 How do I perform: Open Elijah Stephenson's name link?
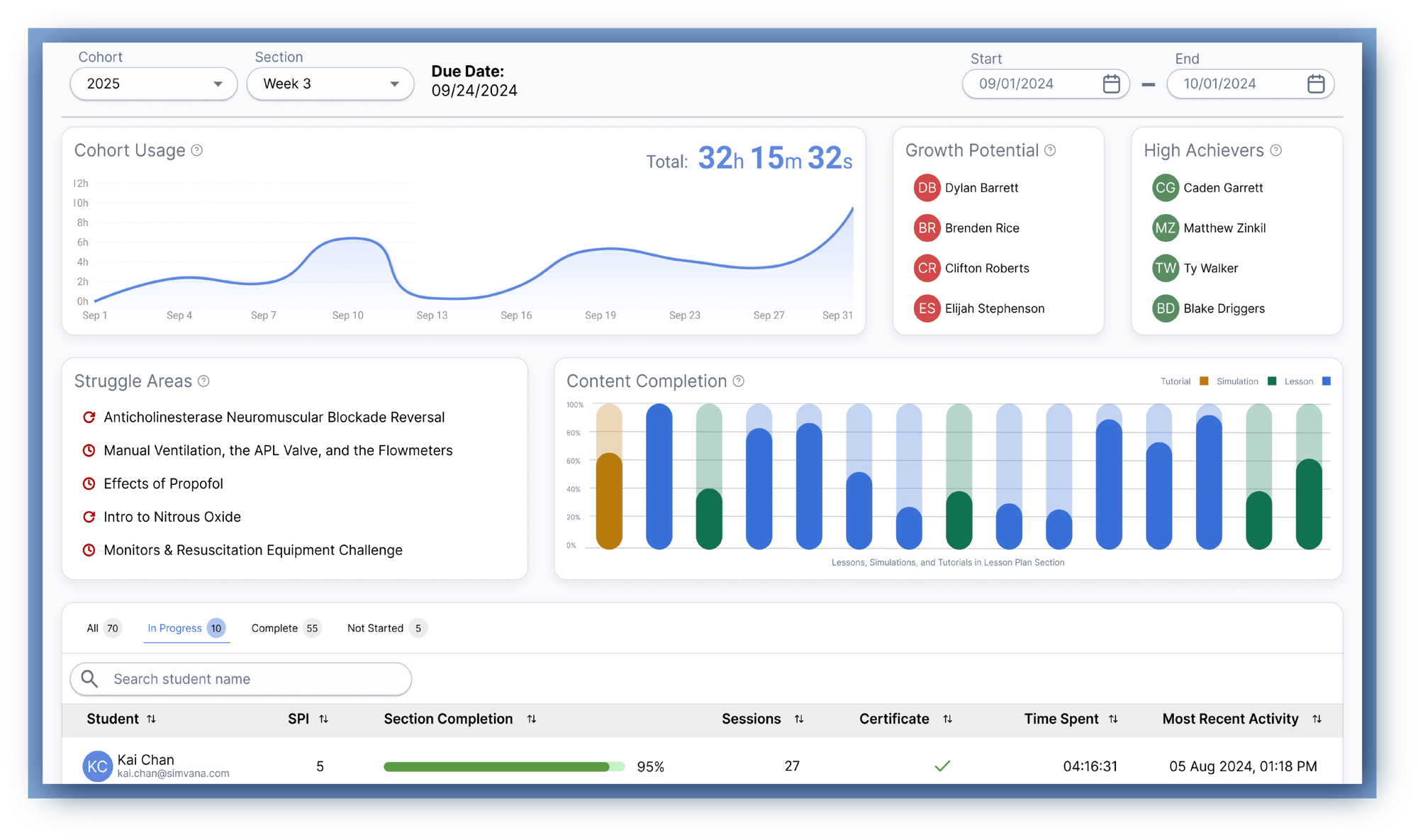coord(995,308)
